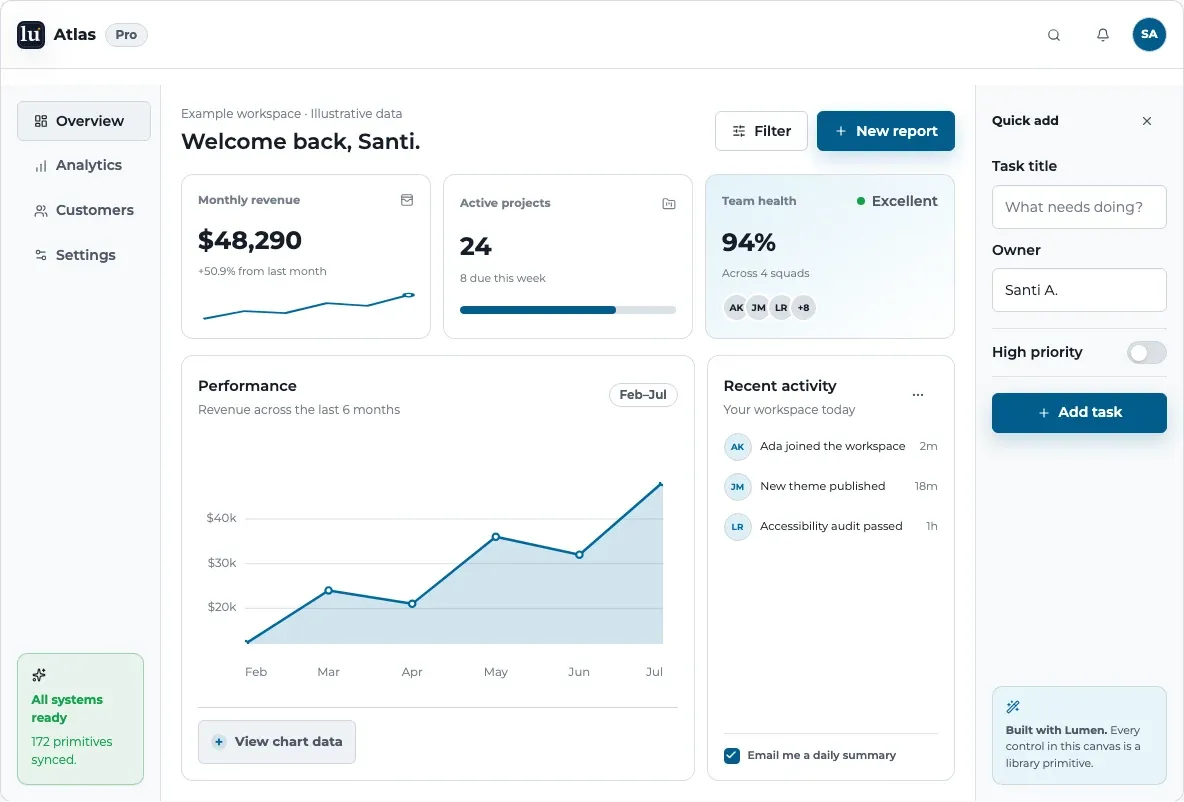Click the May data point on chart
Screen dimensions: 1184x802
pos(495,537)
